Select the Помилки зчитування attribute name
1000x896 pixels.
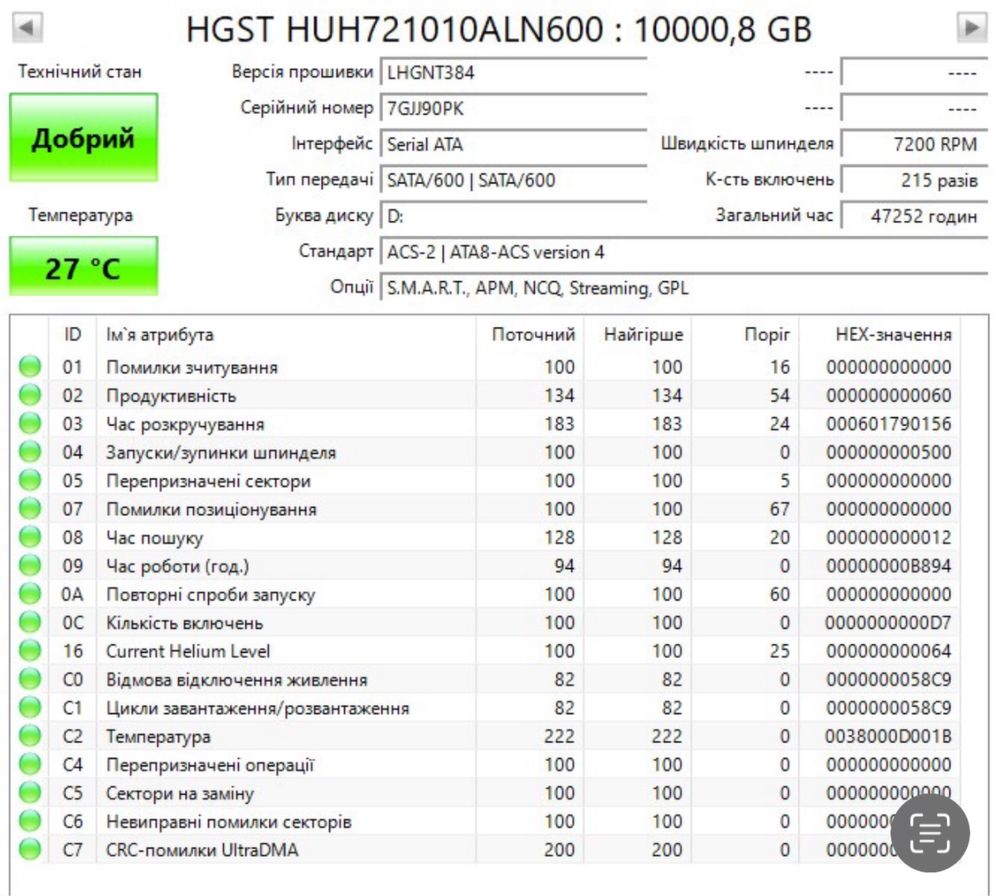(x=192, y=367)
